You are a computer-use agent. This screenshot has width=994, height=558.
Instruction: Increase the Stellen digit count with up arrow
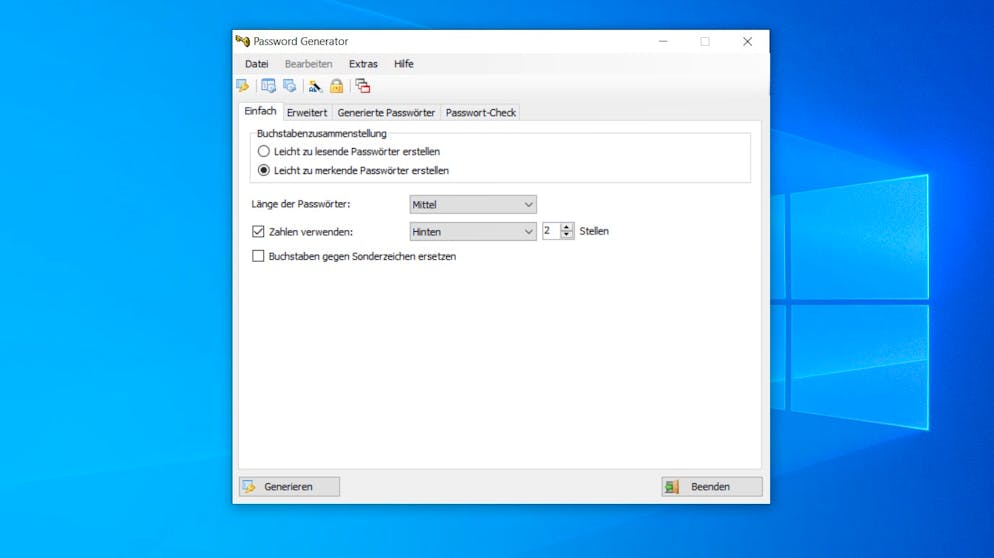tap(568, 227)
